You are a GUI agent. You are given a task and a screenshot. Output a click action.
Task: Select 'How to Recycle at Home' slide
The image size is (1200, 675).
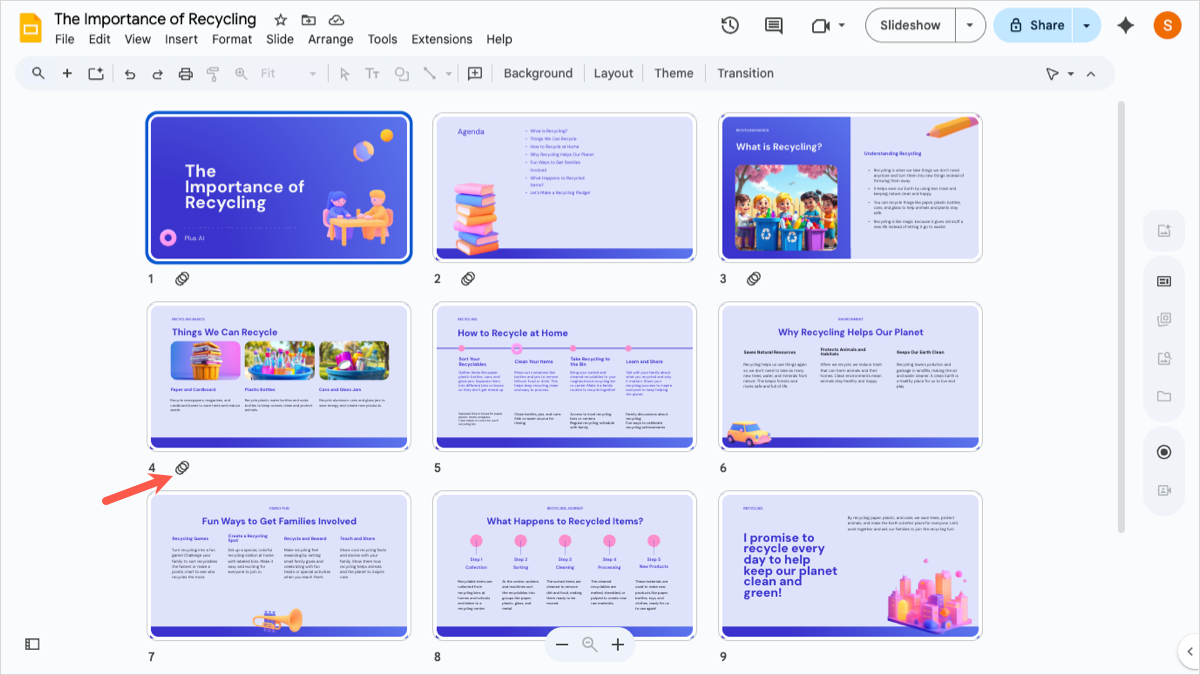563,375
